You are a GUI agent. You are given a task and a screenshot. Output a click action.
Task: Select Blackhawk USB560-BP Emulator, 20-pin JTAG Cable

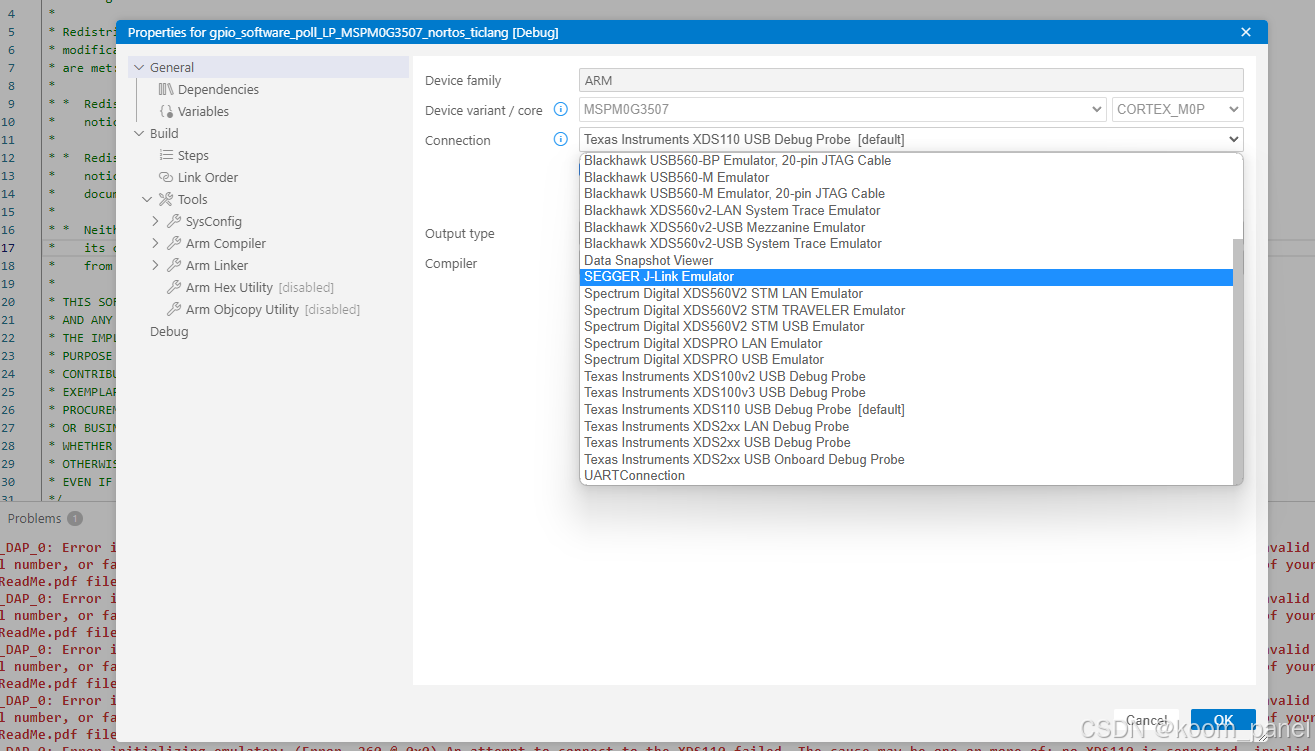click(906, 161)
